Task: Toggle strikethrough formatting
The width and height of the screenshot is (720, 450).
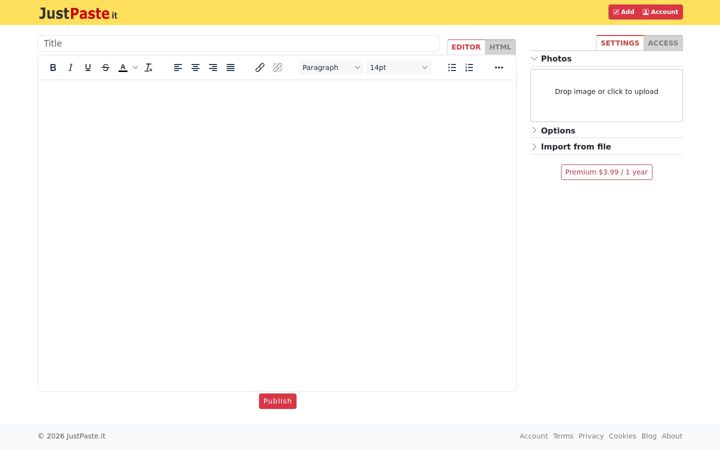Action: [x=105, y=68]
